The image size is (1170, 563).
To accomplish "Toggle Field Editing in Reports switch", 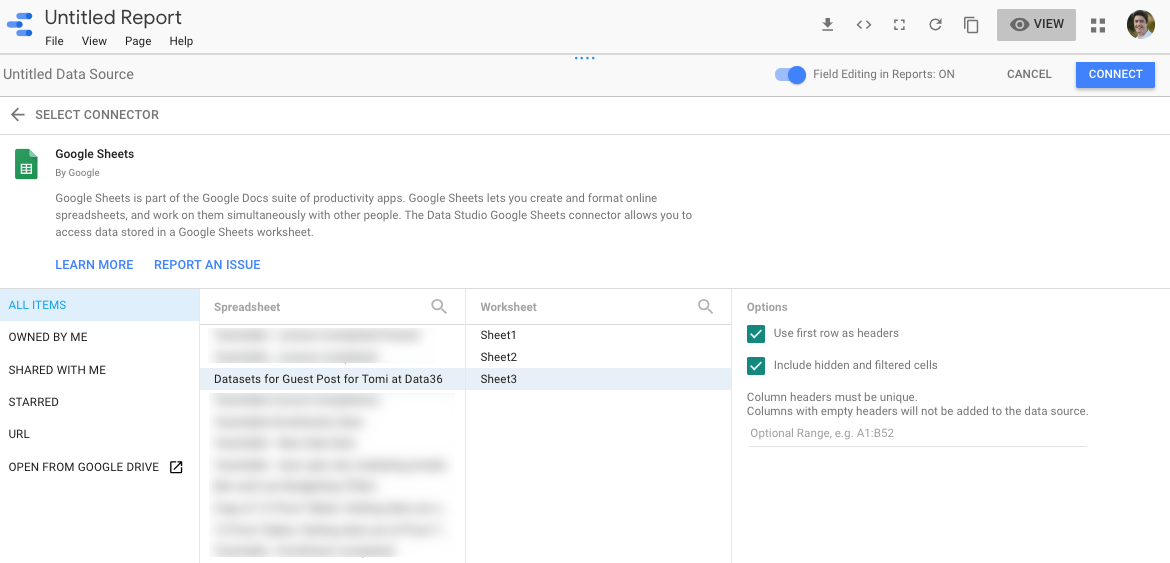I will tap(790, 75).
